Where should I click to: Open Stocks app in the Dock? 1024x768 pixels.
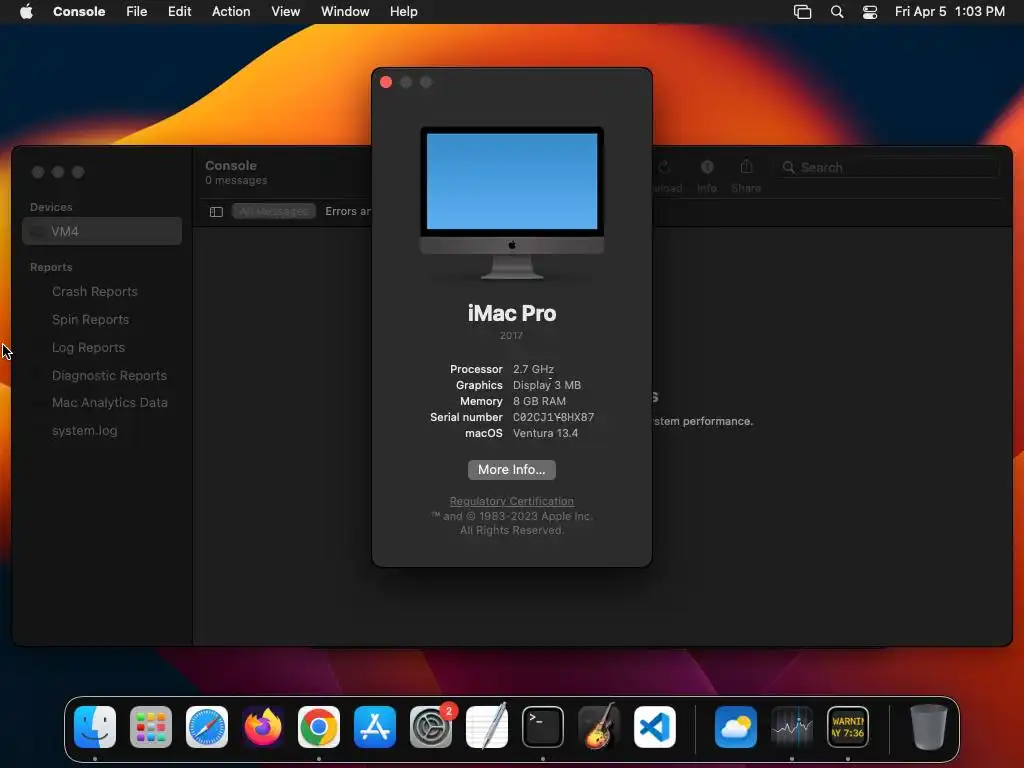coord(792,727)
